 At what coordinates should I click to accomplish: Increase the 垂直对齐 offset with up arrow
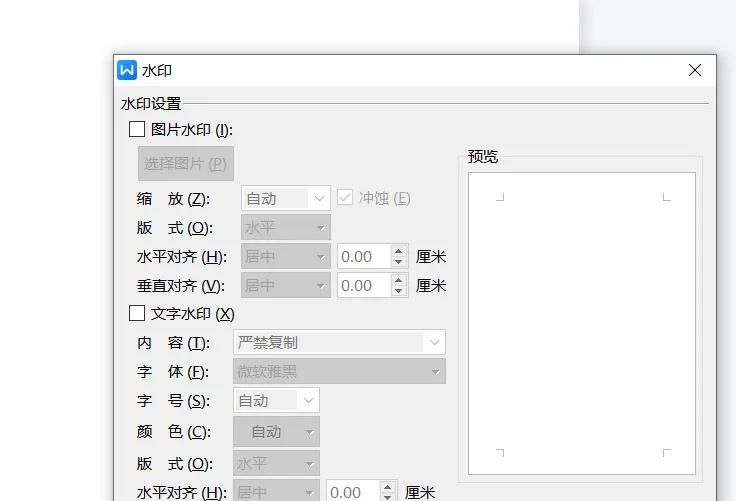point(399,281)
